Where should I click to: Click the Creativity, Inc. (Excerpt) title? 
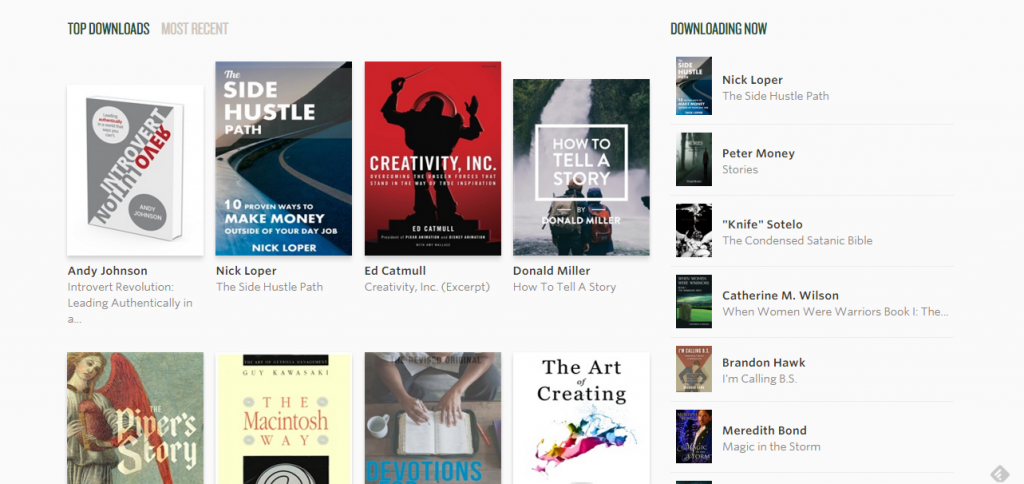[x=427, y=287]
